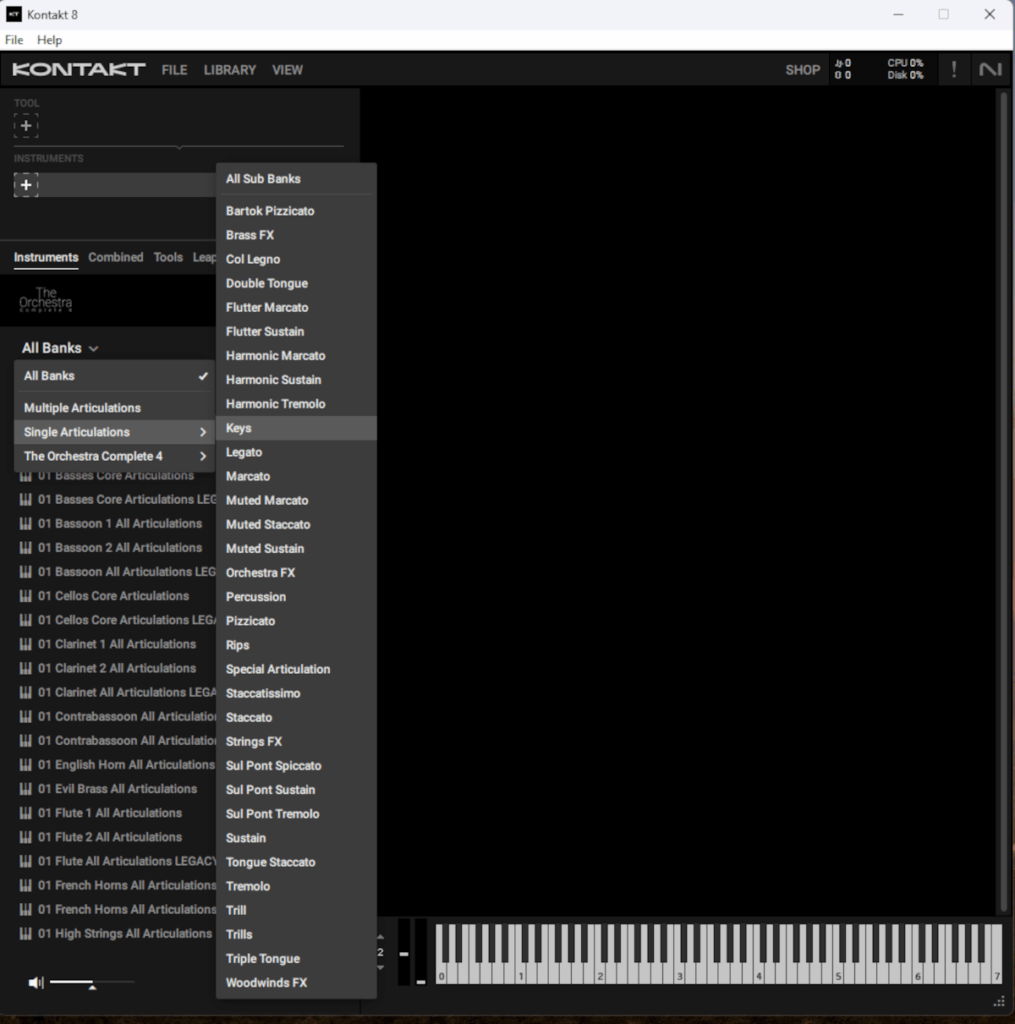Adjust the preview volume slider

tap(92, 982)
